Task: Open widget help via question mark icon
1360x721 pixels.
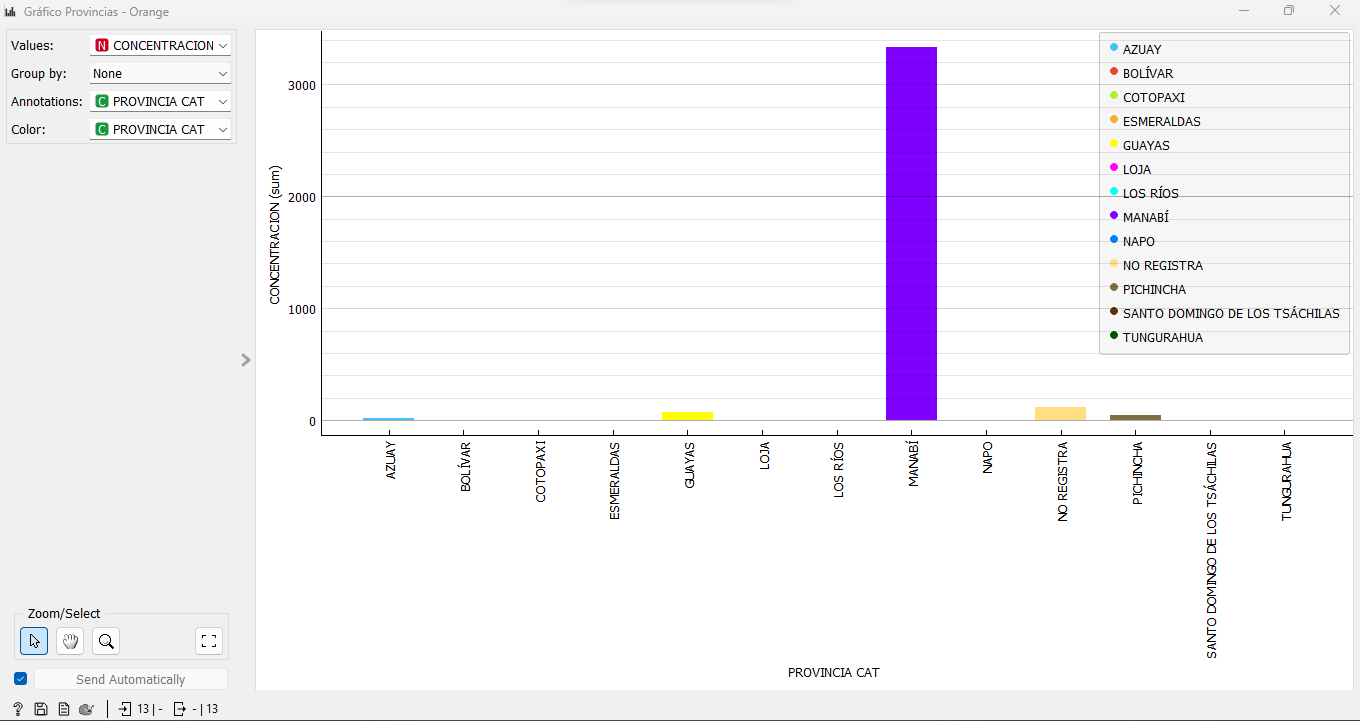Action: (x=18, y=709)
